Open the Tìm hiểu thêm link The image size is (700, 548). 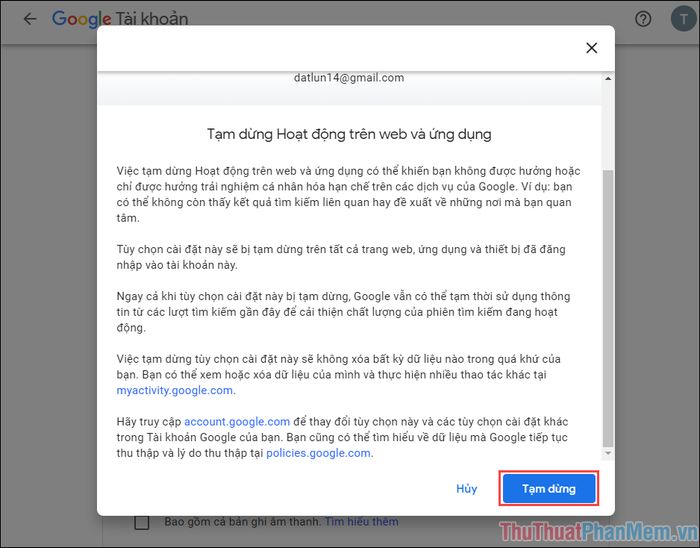(x=361, y=522)
